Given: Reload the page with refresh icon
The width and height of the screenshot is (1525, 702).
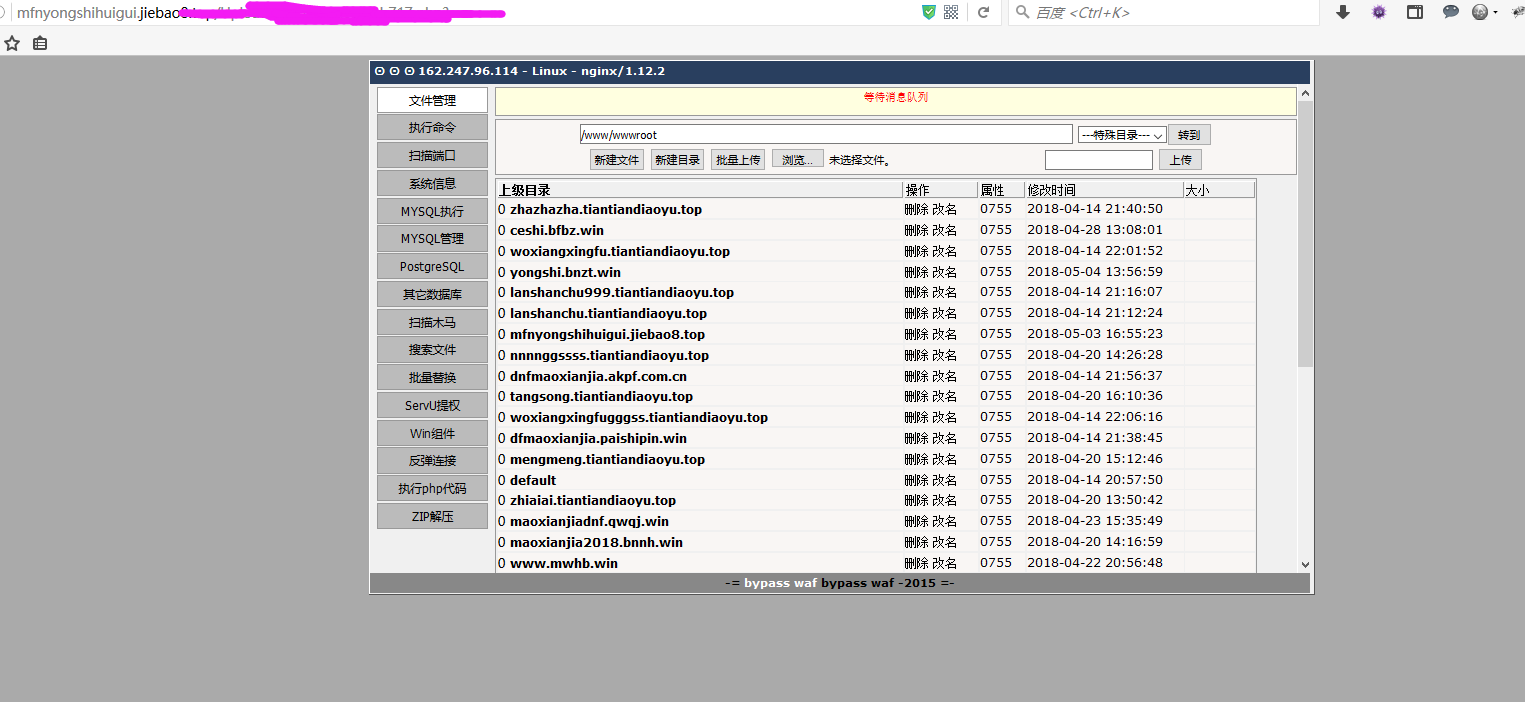Looking at the screenshot, I should [x=983, y=12].
